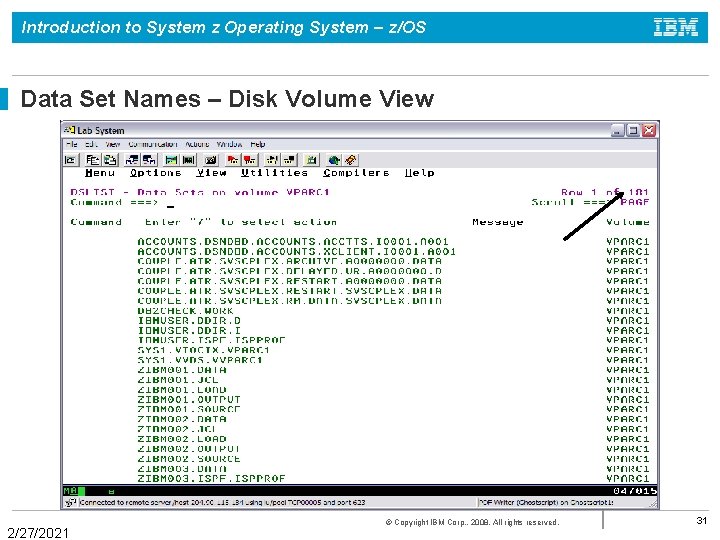720x540 pixels.
Task: Select the DB2CHECK.WORK data set
Action: click(x=186, y=311)
